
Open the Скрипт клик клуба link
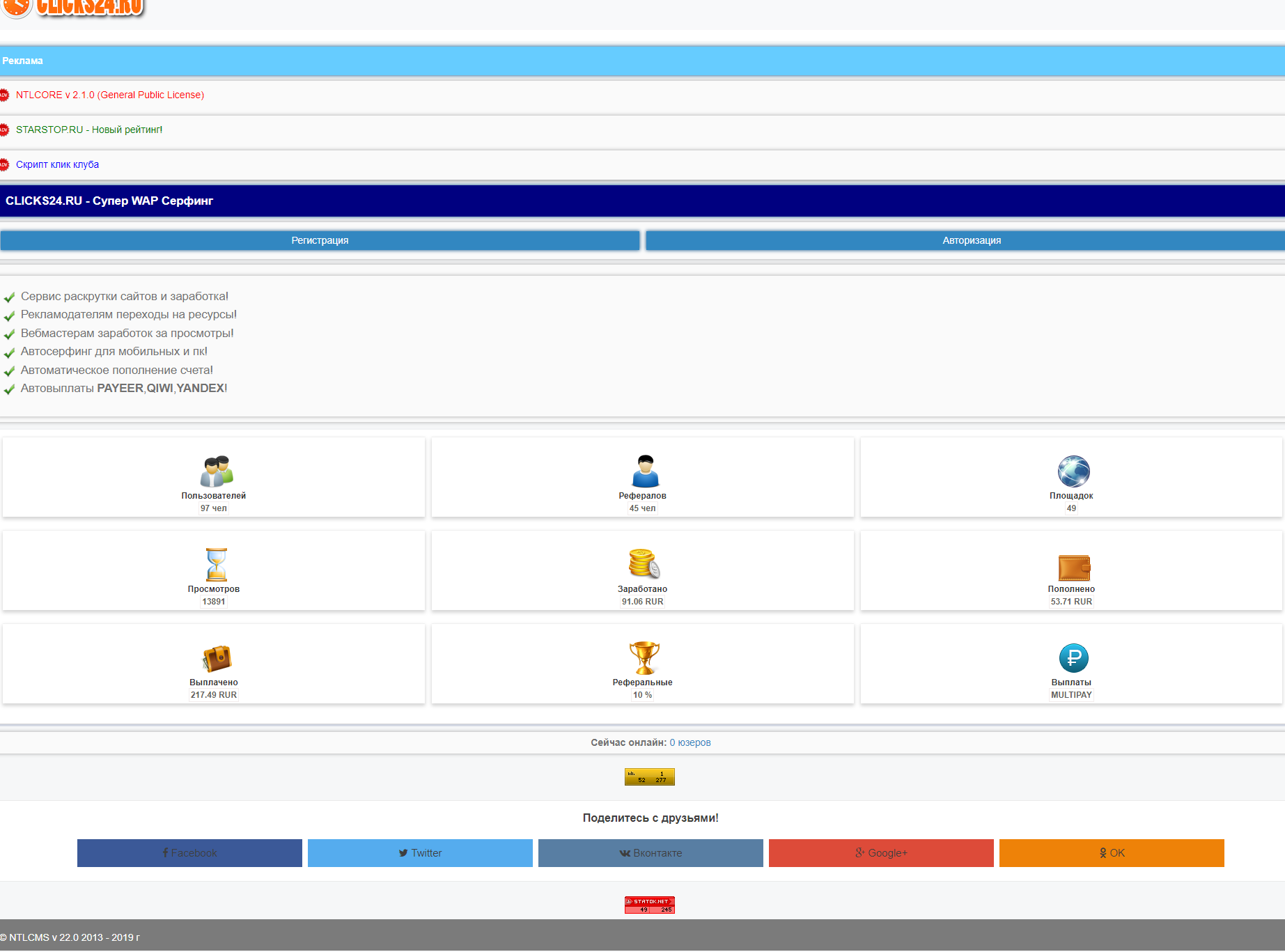pos(57,164)
